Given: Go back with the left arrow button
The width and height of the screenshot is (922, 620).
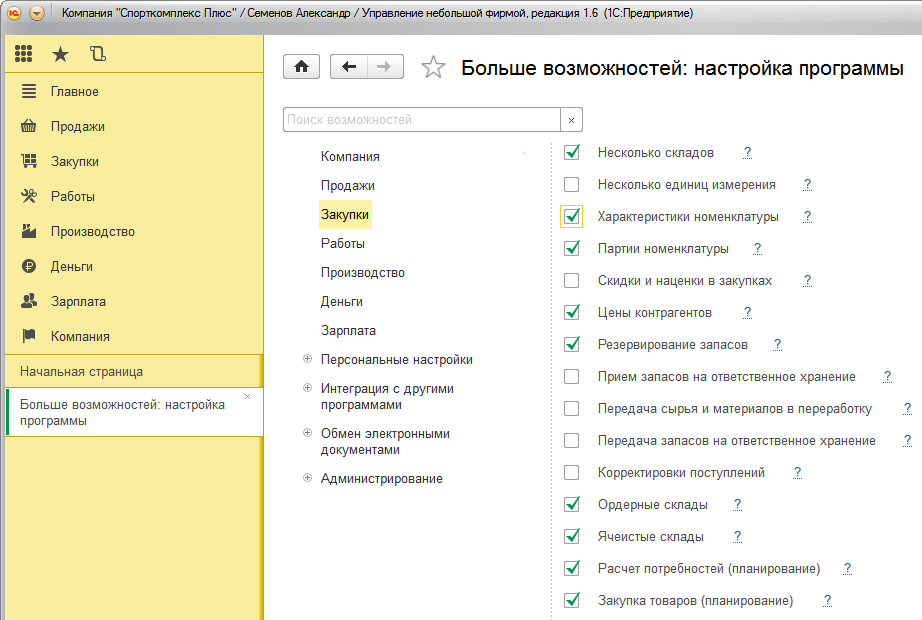Looking at the screenshot, I should pos(349,67).
